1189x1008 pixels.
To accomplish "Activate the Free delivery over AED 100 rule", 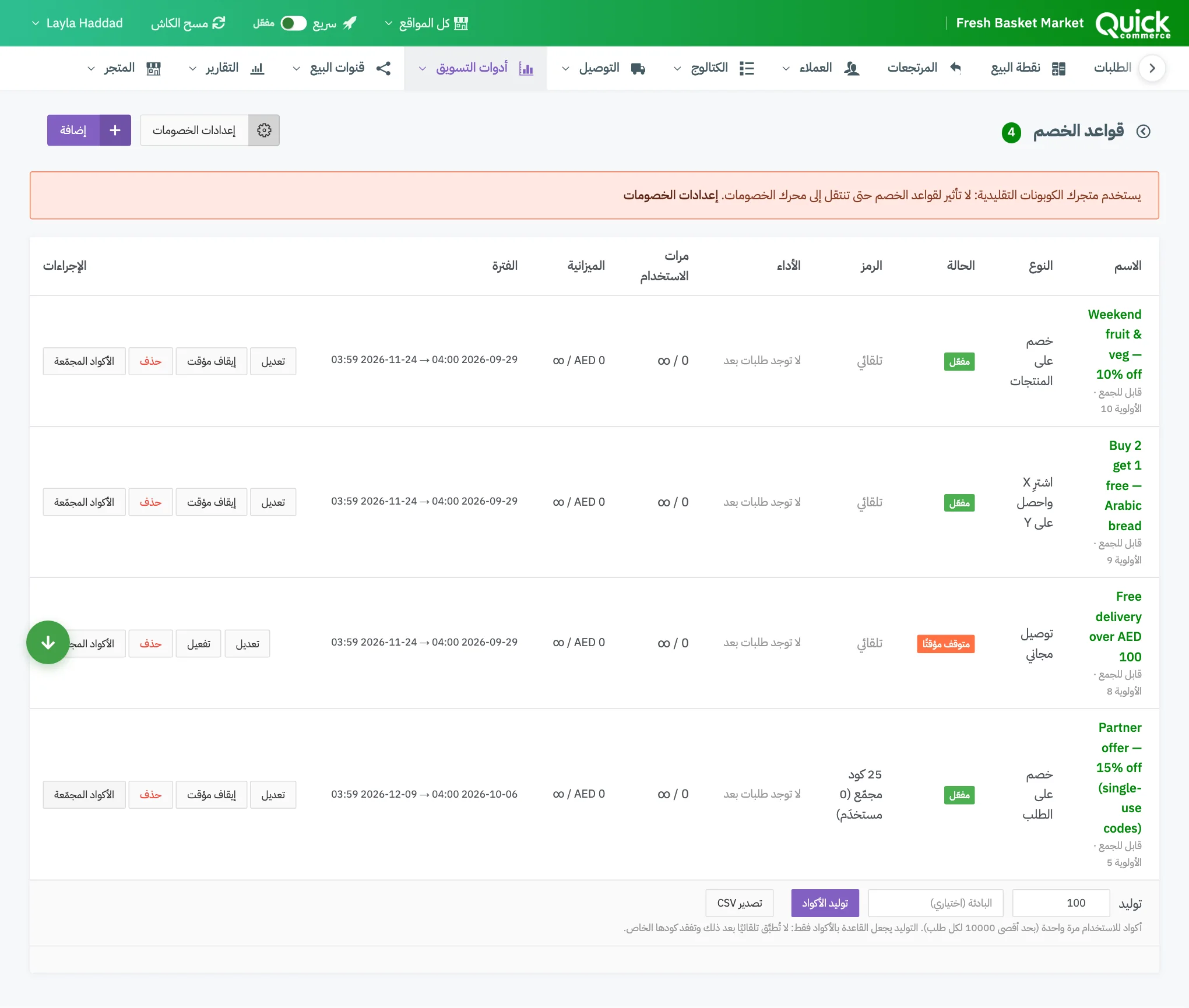I will tap(199, 644).
